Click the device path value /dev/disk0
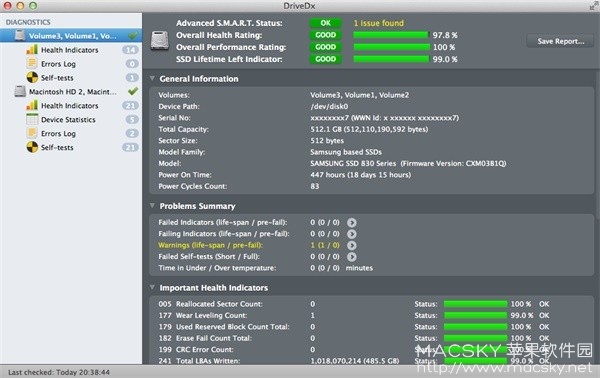The width and height of the screenshot is (600, 378). 329,106
